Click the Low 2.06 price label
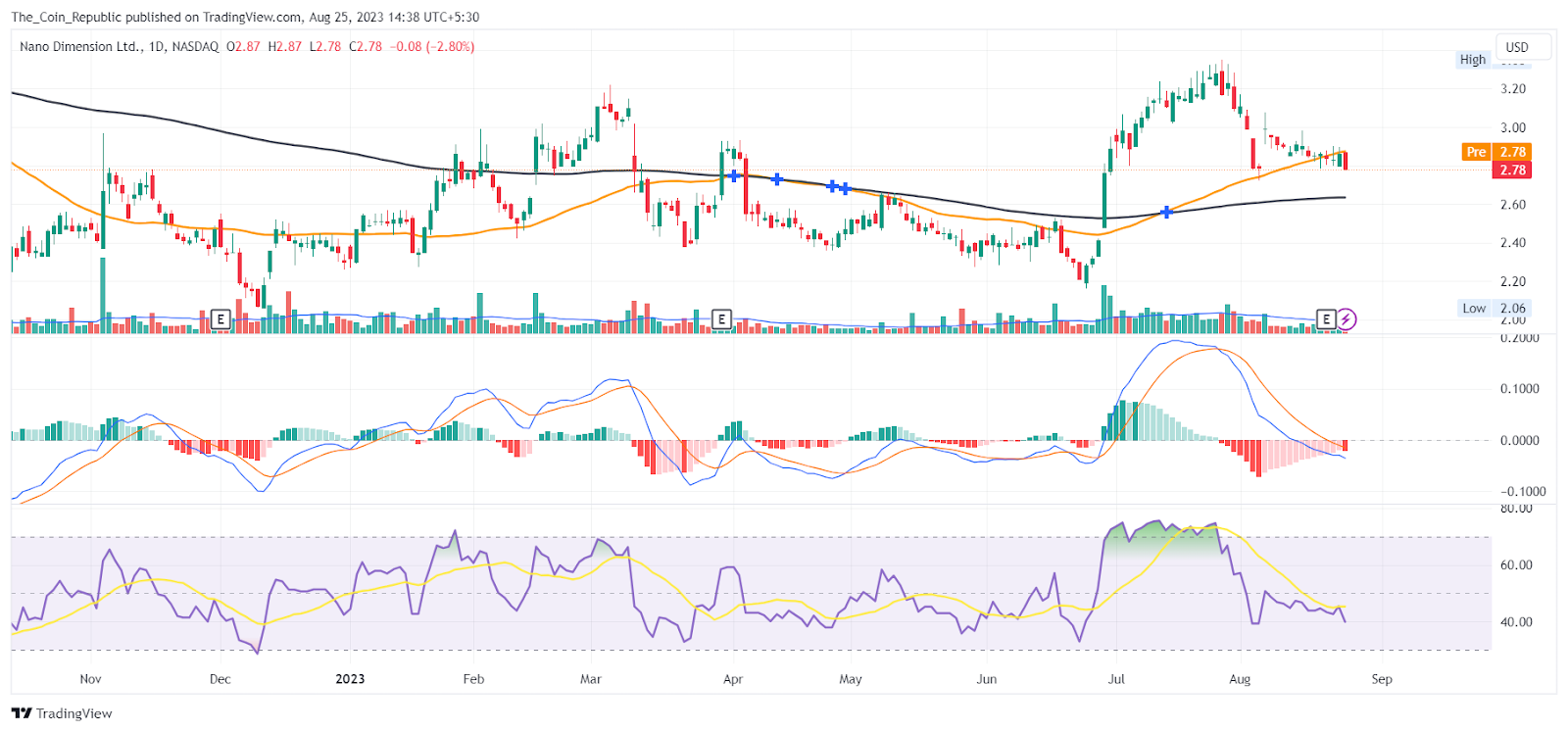This screenshot has width=1568, height=732. 1494,309
